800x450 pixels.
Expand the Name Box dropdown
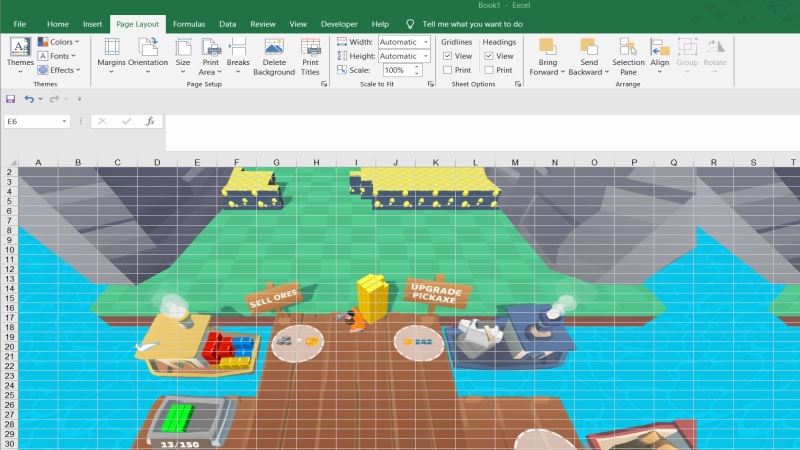click(64, 121)
